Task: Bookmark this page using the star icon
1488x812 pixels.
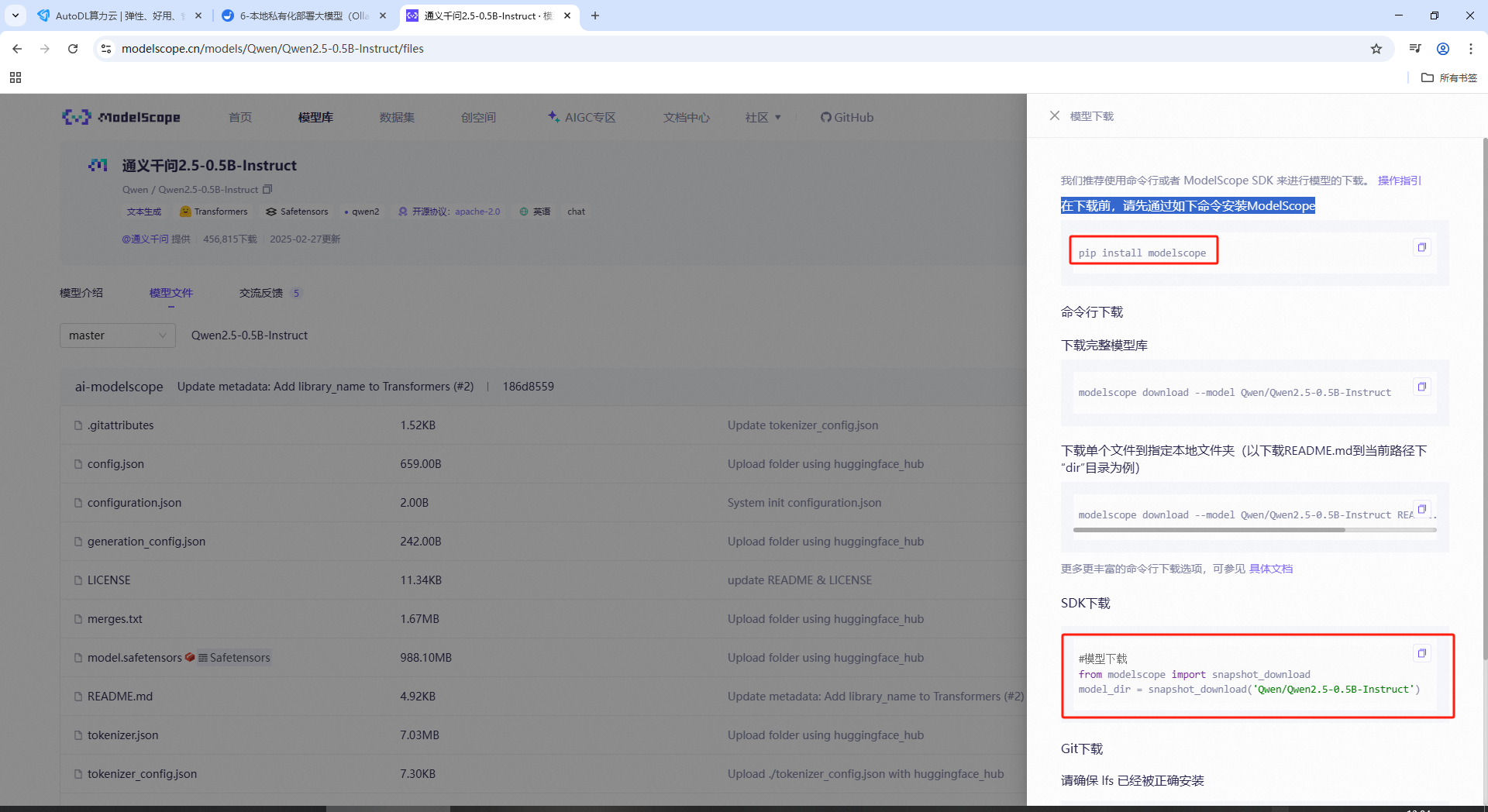Action: (1376, 48)
